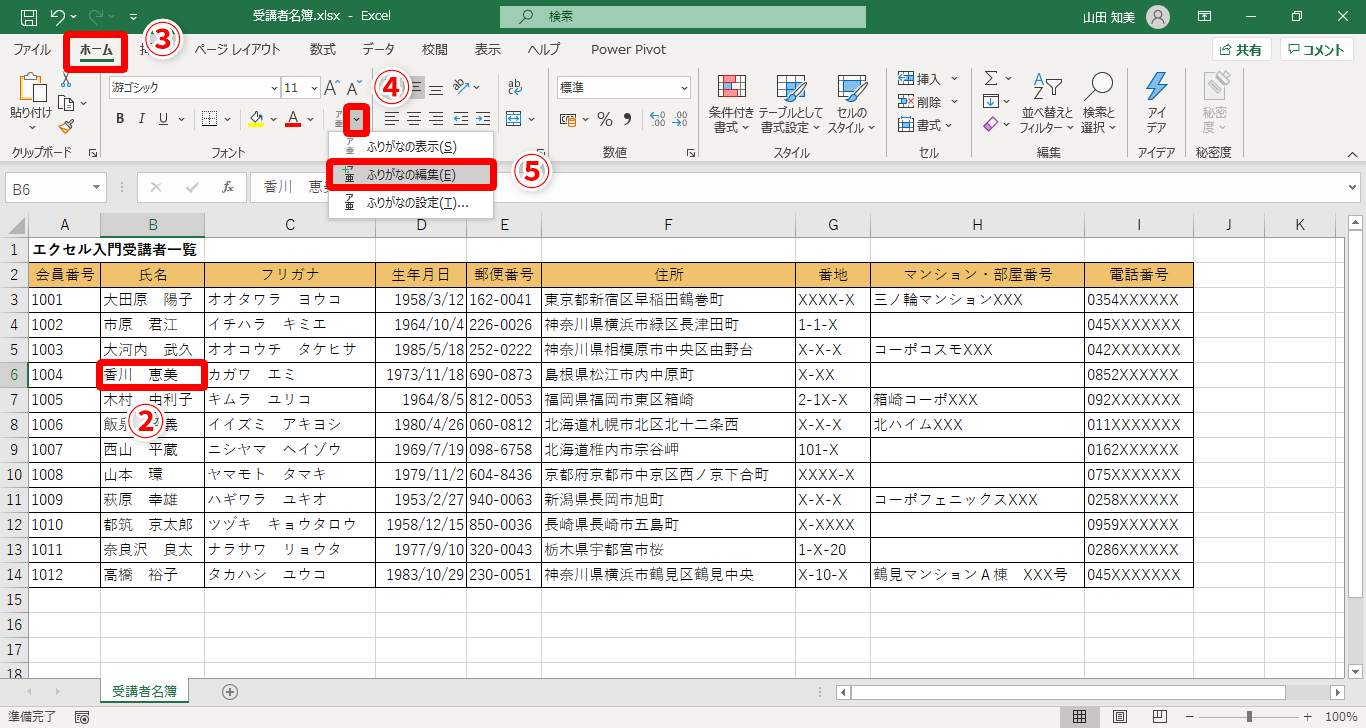Screen dimensions: 1366x728
Task: Activate the format painter brush
Action: coord(65,126)
